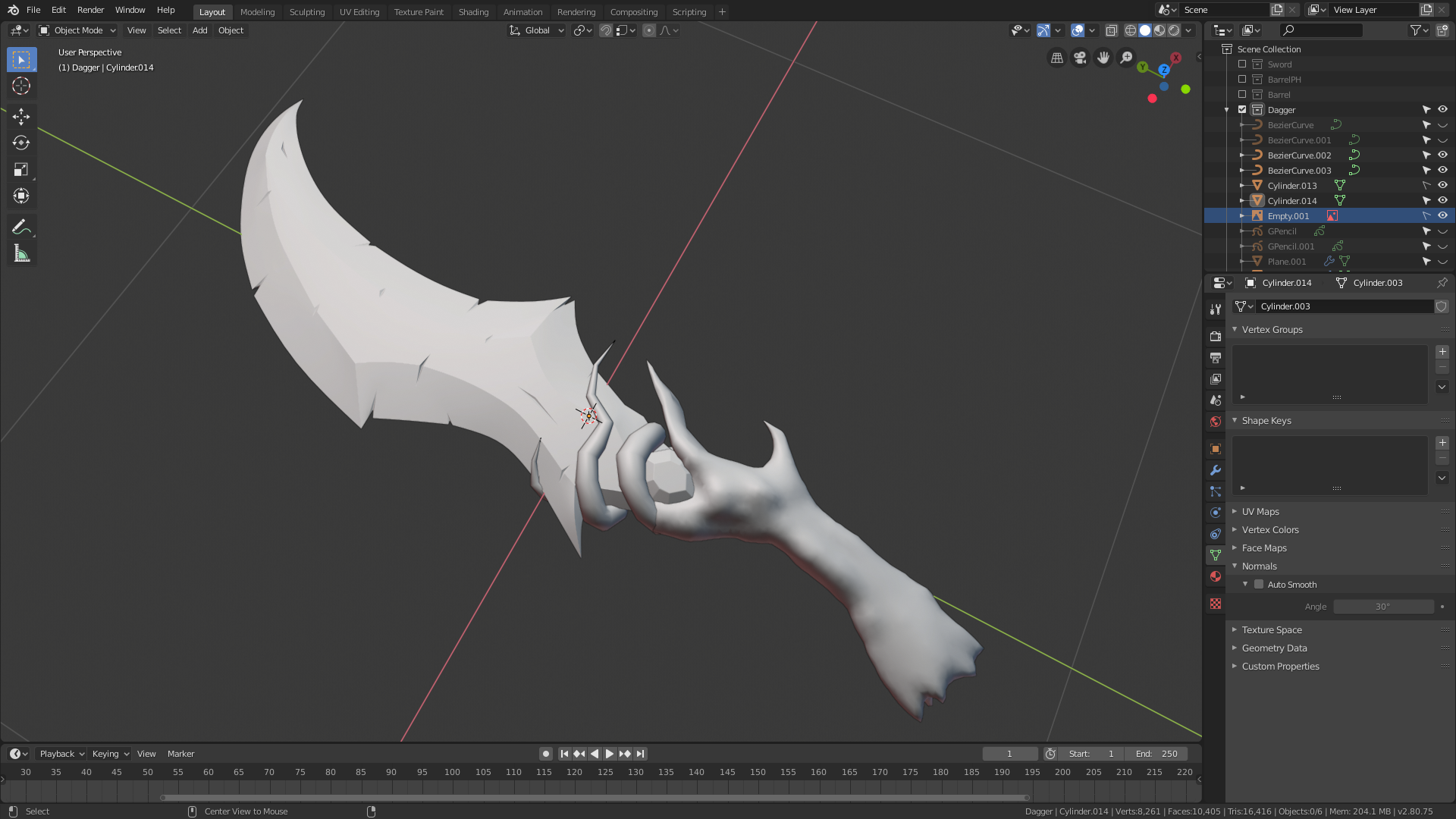This screenshot has width=1456, height=819.
Task: Open the Render menu
Action: click(90, 10)
